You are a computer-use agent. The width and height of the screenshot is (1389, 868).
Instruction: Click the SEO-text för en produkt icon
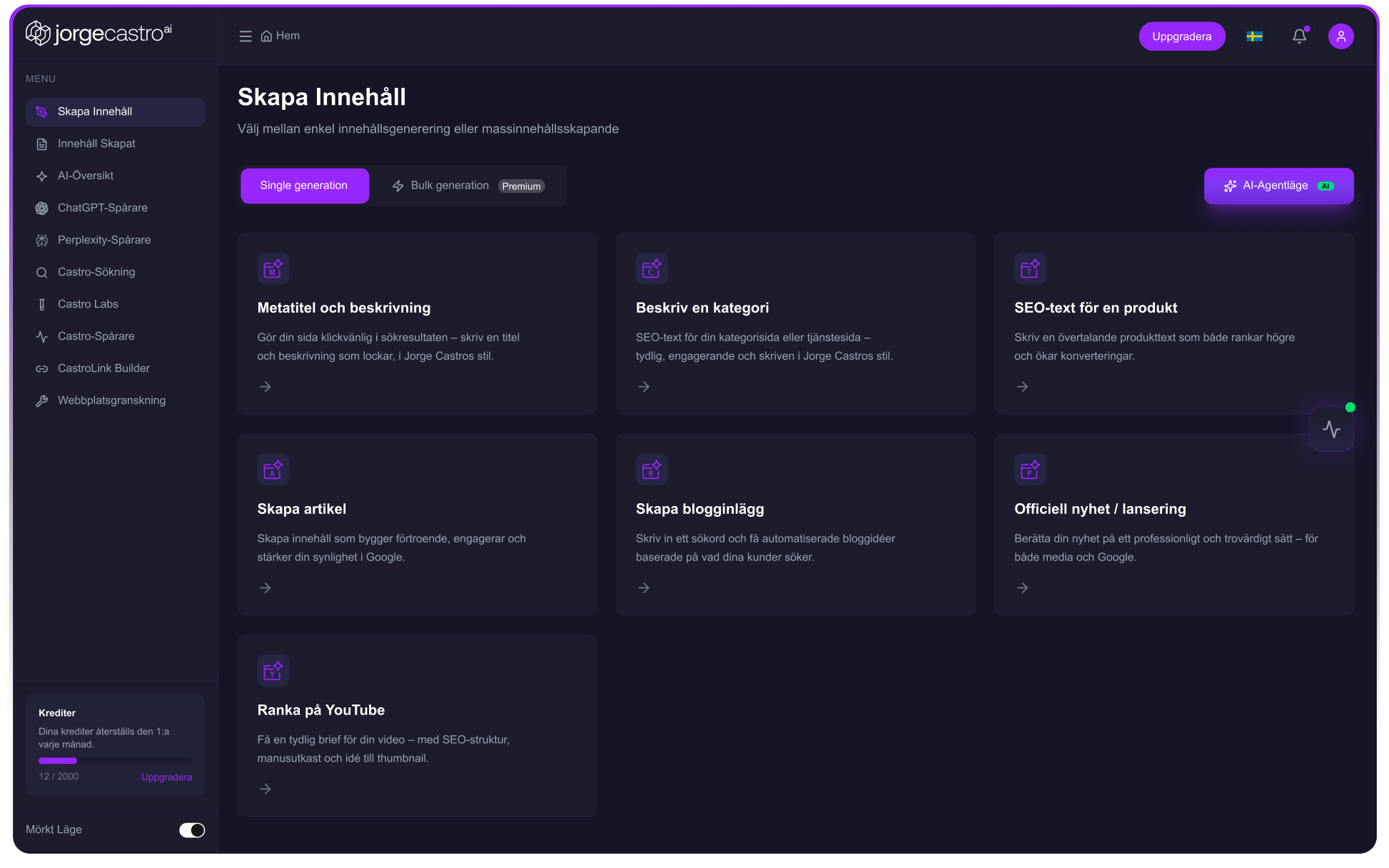[1030, 268]
